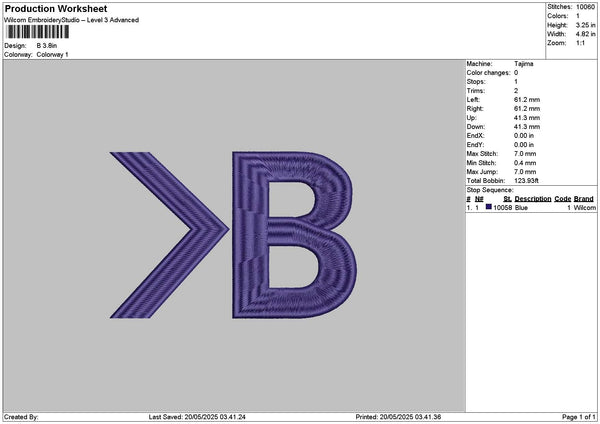Click the Production Worksheet title
The width and height of the screenshot is (600, 424).
[x=56, y=9]
